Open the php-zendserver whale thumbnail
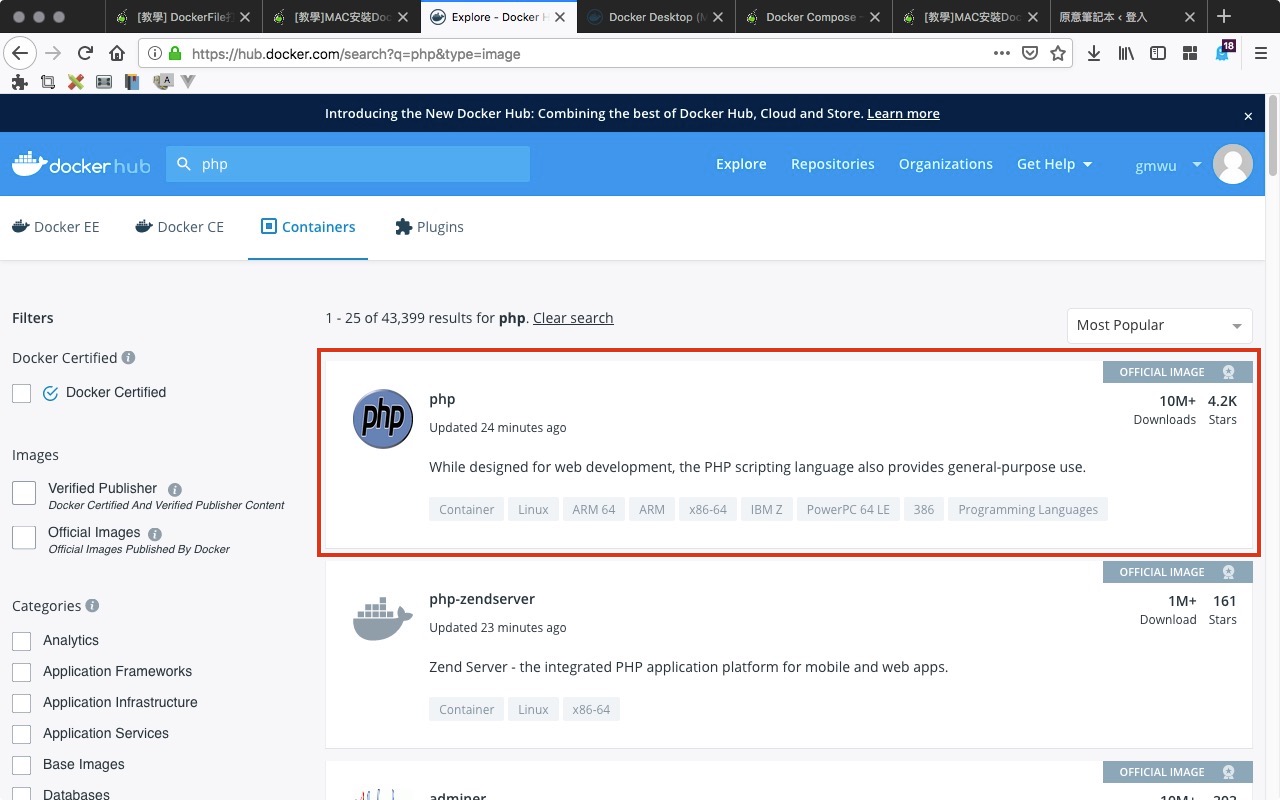The image size is (1280, 800). [383, 619]
